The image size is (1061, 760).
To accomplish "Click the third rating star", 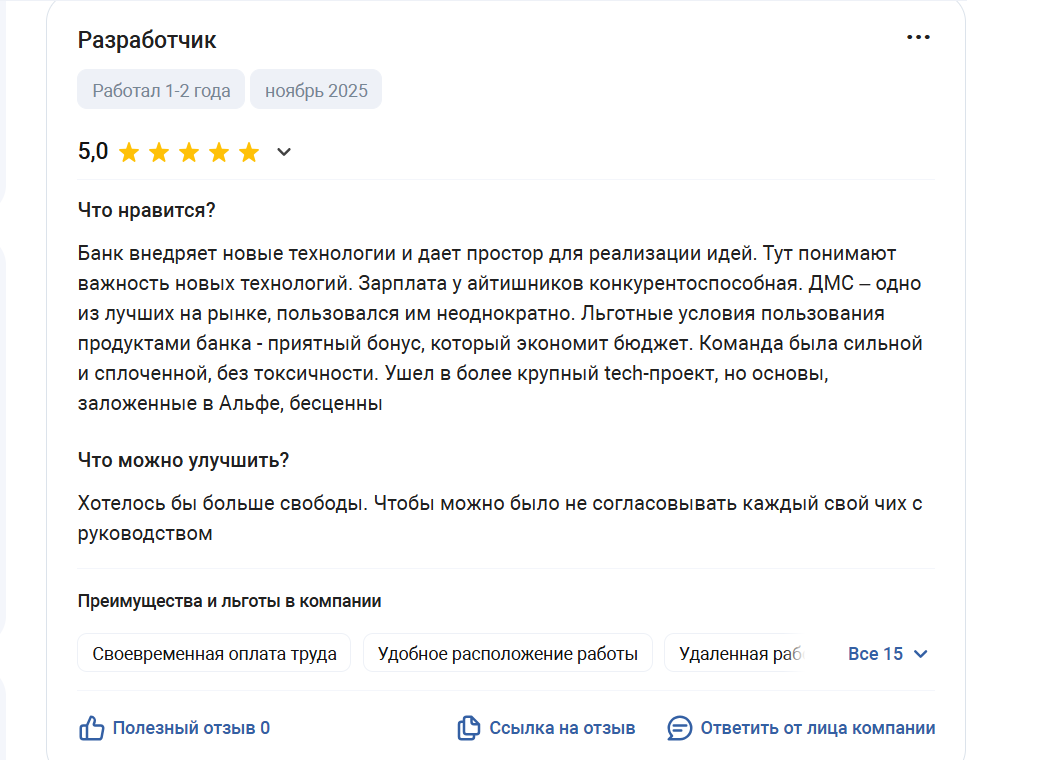I will pos(189,153).
